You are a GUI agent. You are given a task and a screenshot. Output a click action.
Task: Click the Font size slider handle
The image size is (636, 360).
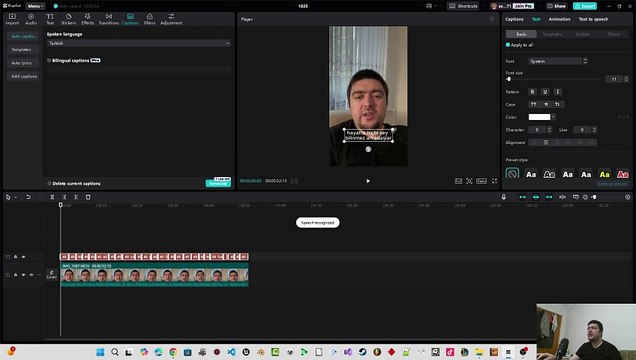(509, 79)
